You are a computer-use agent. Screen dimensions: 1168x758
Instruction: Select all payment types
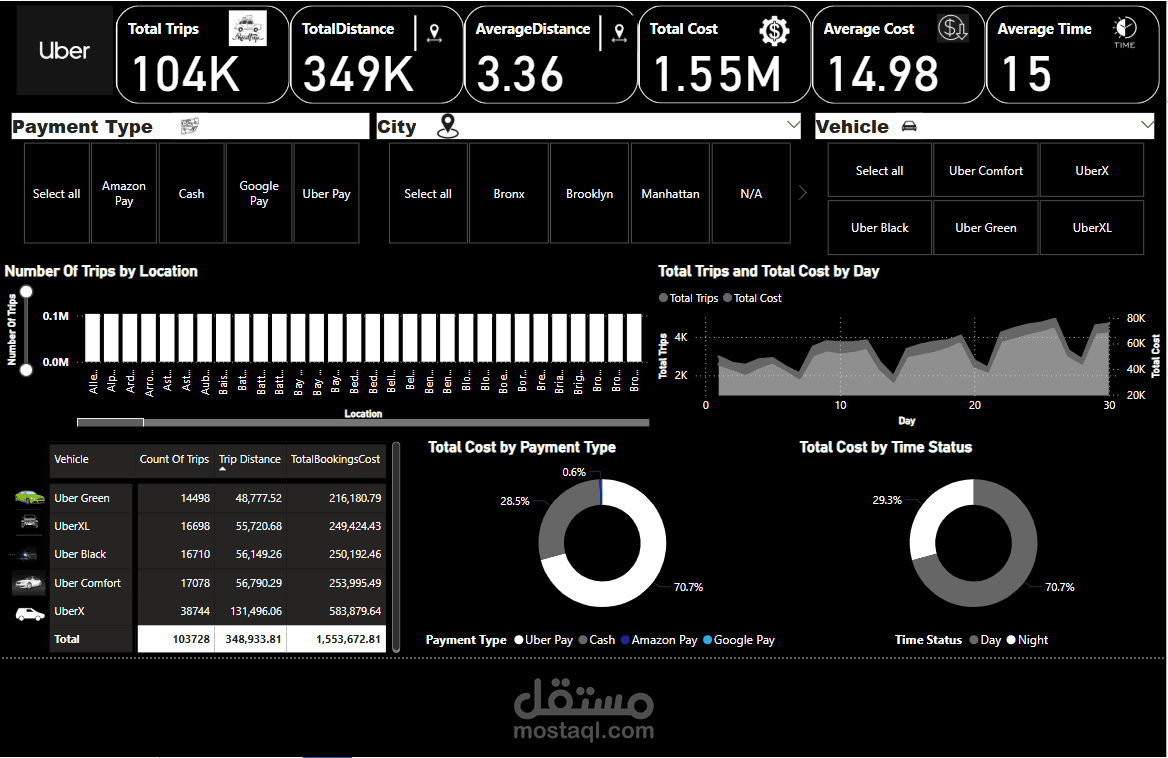(x=57, y=194)
